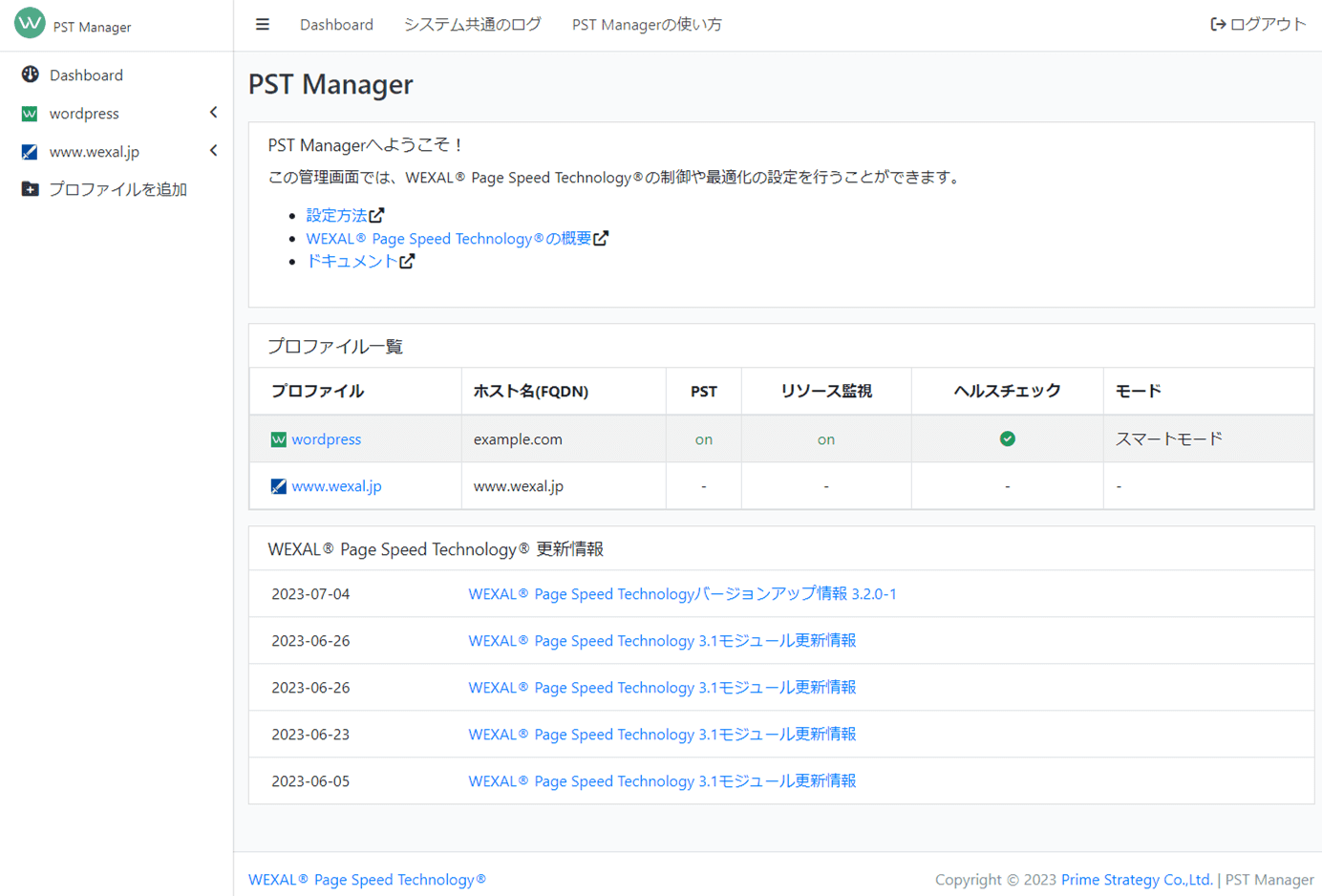Click the wordpress icon in the profile table
Screen dimensions: 1322x896
(279, 439)
